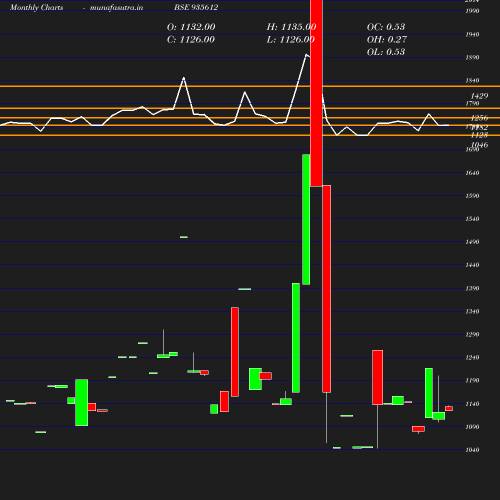Select the "OL: 0.53" reading
The width and height of the screenshot is (500, 500).
(x=386, y=52)
